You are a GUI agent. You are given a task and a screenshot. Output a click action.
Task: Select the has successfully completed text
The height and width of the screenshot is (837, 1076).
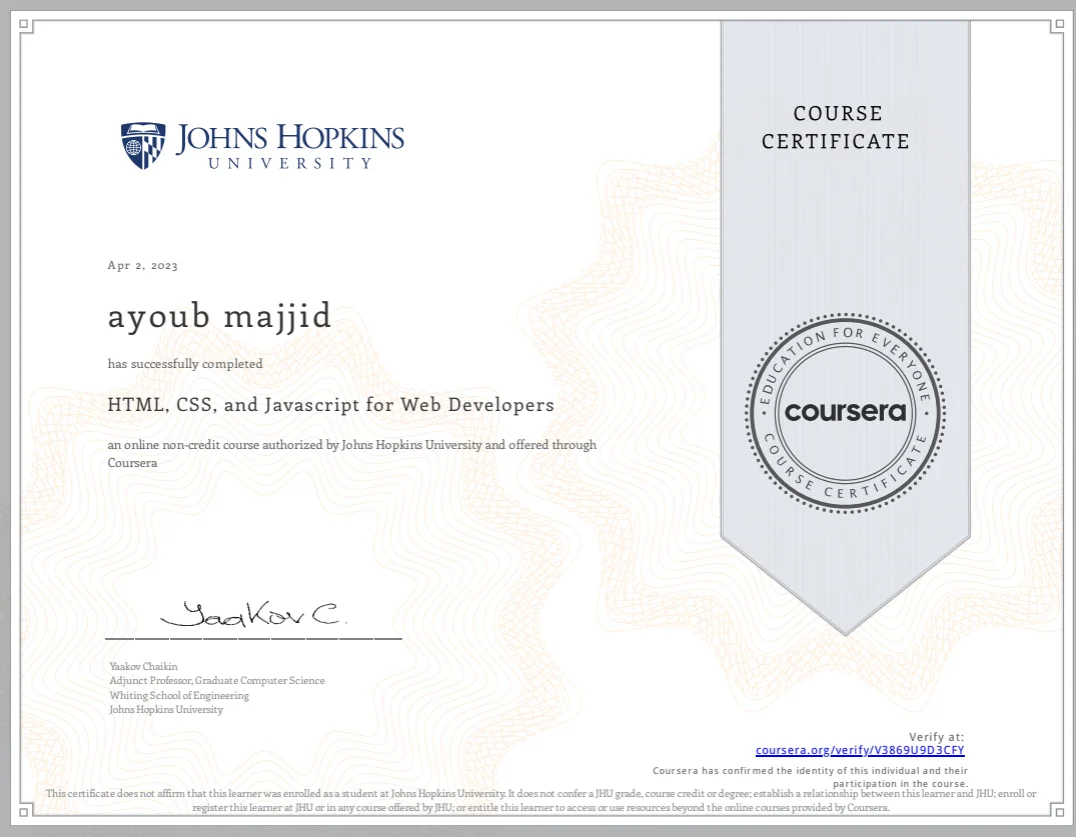(184, 364)
